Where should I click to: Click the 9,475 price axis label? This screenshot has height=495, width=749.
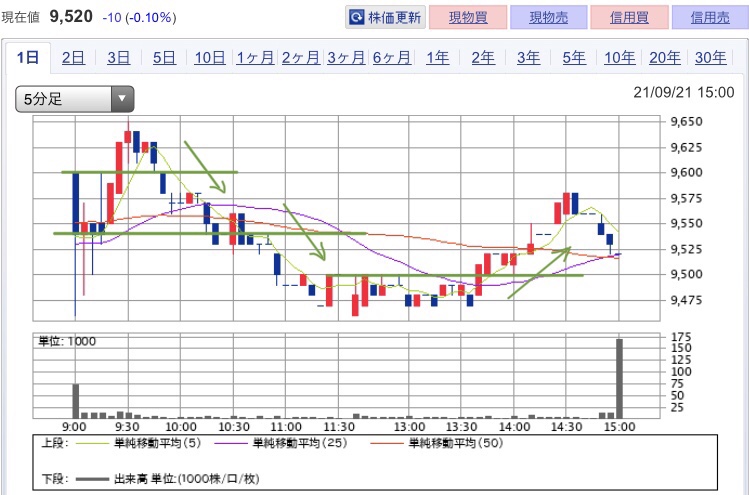pyautogui.click(x=686, y=300)
